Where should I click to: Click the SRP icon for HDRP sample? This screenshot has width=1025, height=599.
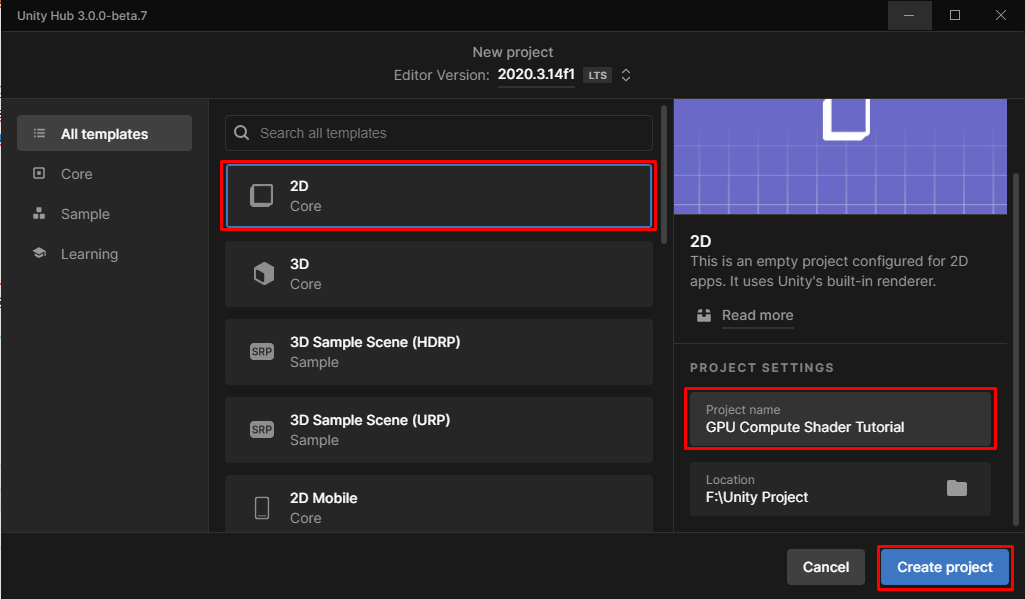click(261, 352)
